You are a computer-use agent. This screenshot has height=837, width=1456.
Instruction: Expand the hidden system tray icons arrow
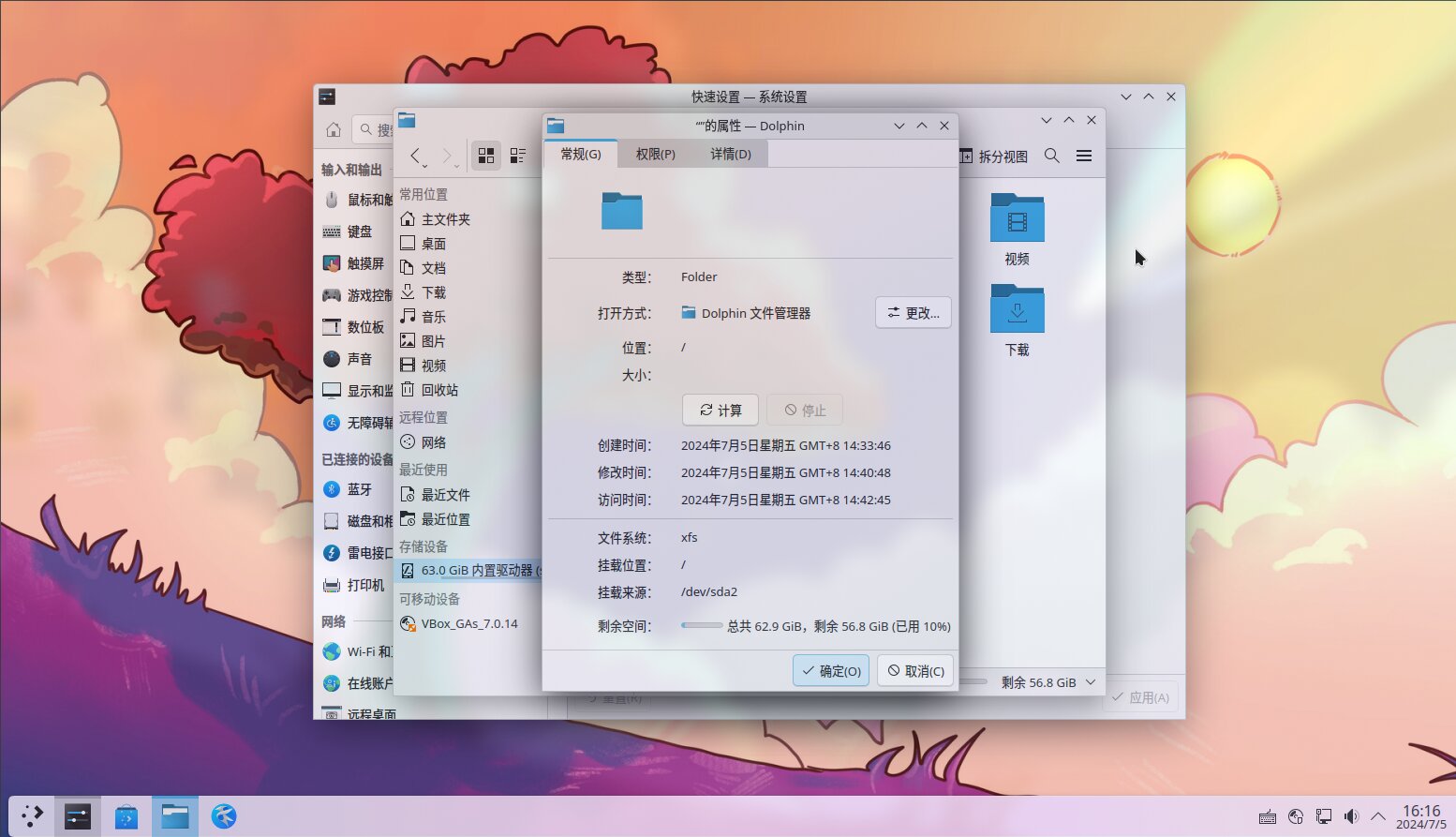1378,816
